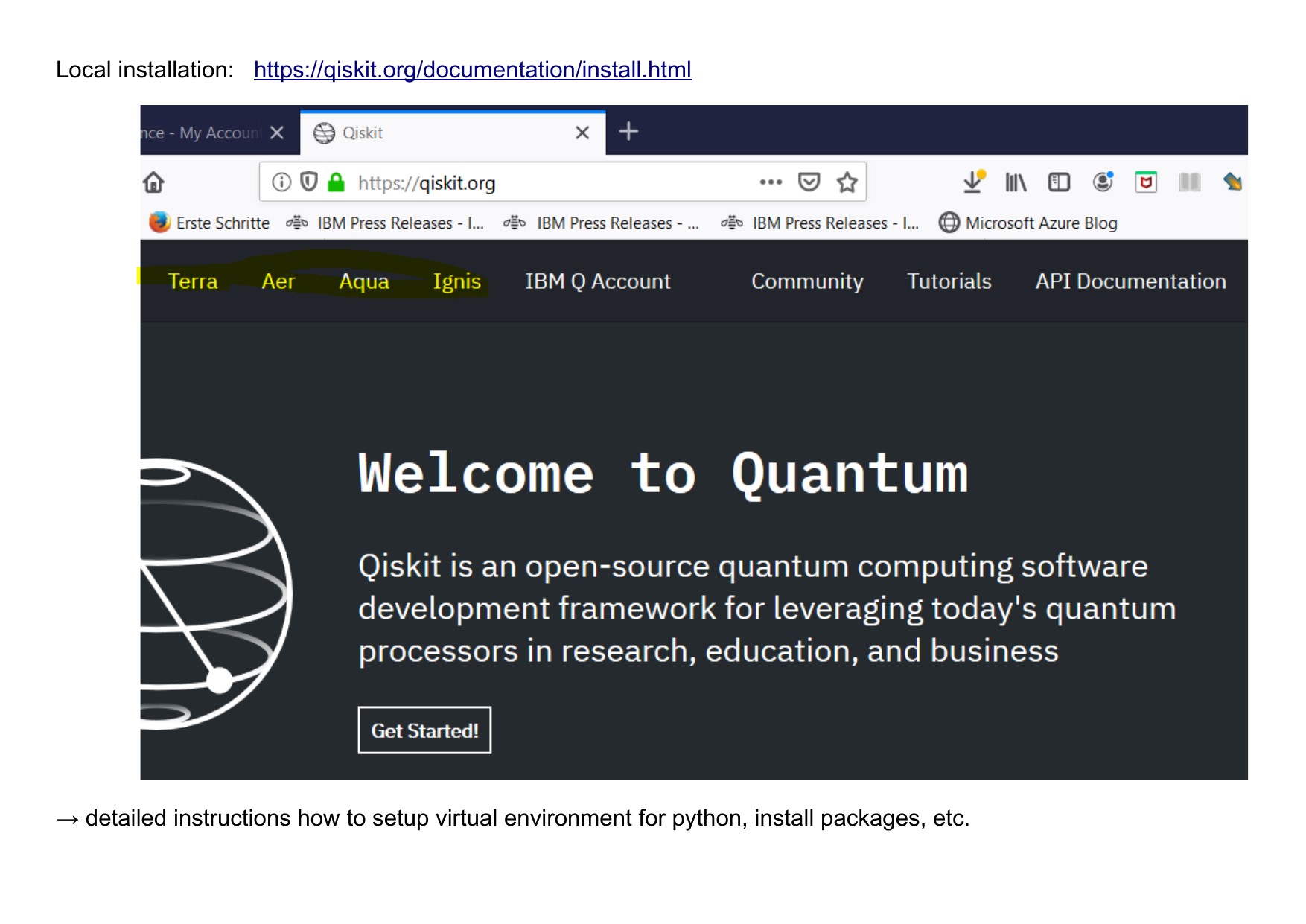This screenshot has width=1306, height=924.
Task: Open the Firefox account avatar icon
Action: 1103,182
